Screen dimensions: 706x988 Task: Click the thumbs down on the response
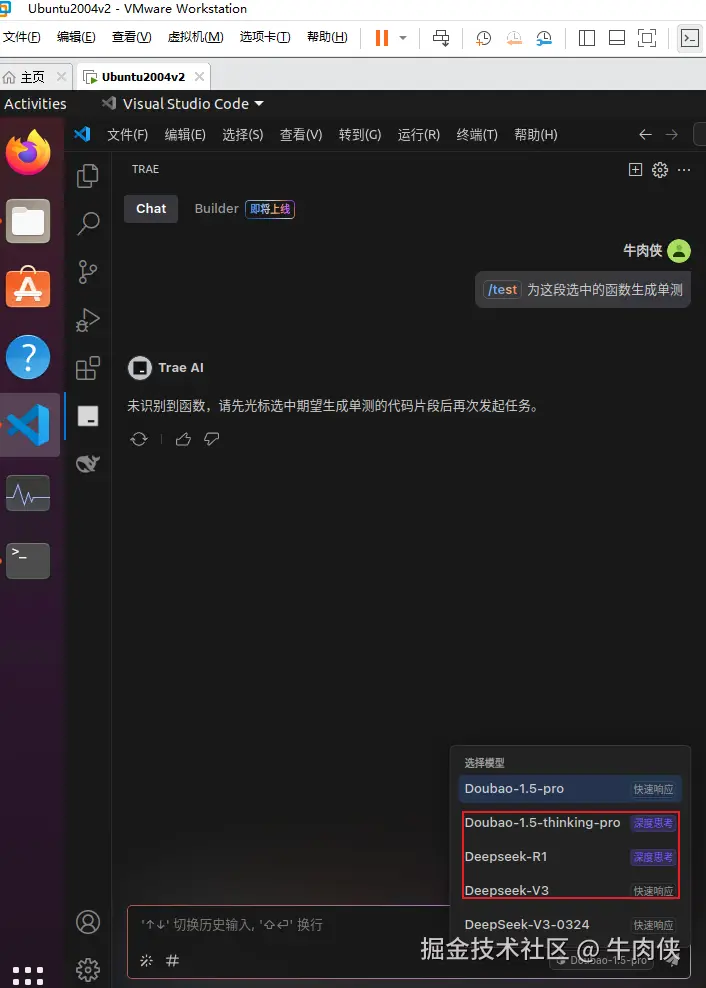212,439
